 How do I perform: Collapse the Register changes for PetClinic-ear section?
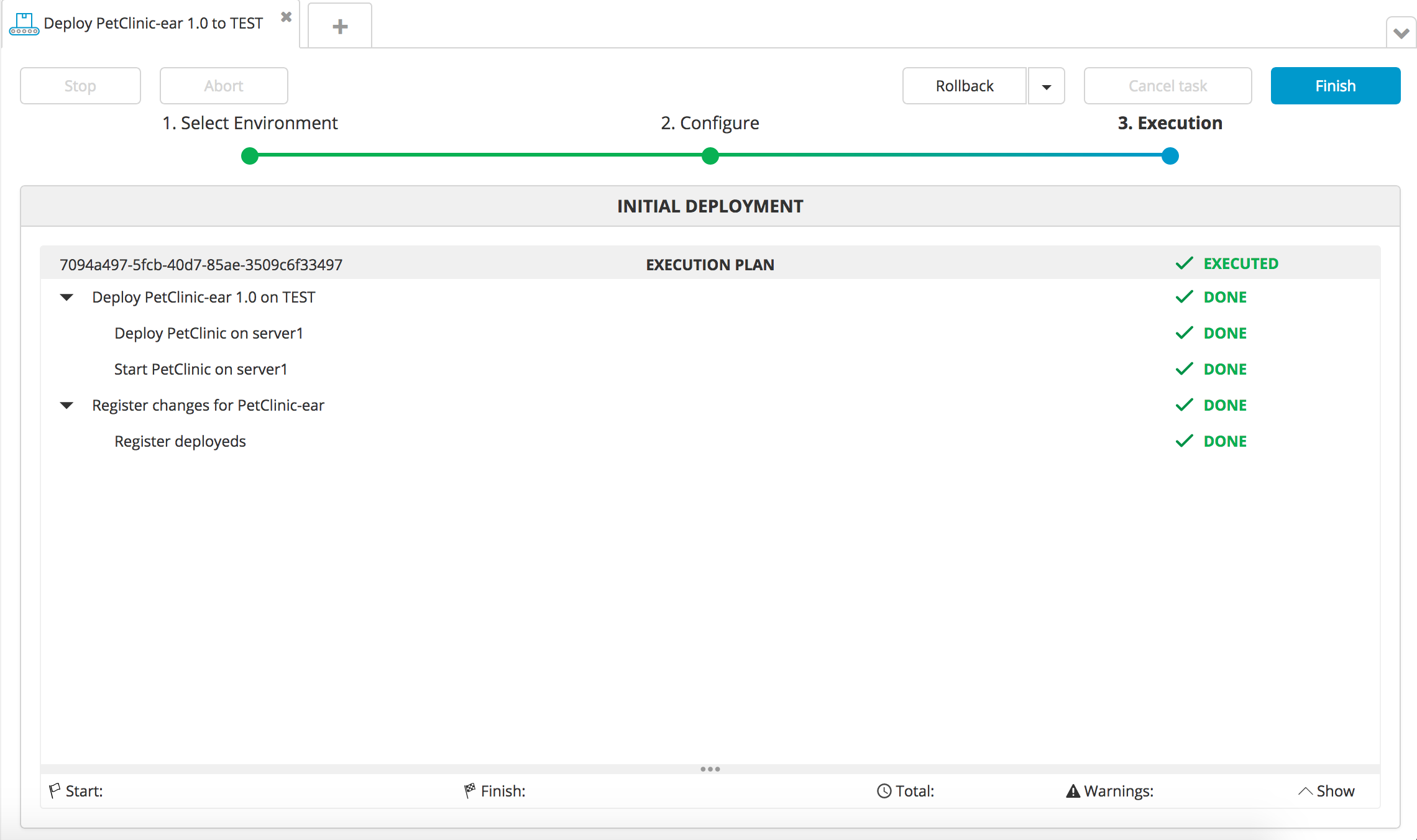point(67,405)
